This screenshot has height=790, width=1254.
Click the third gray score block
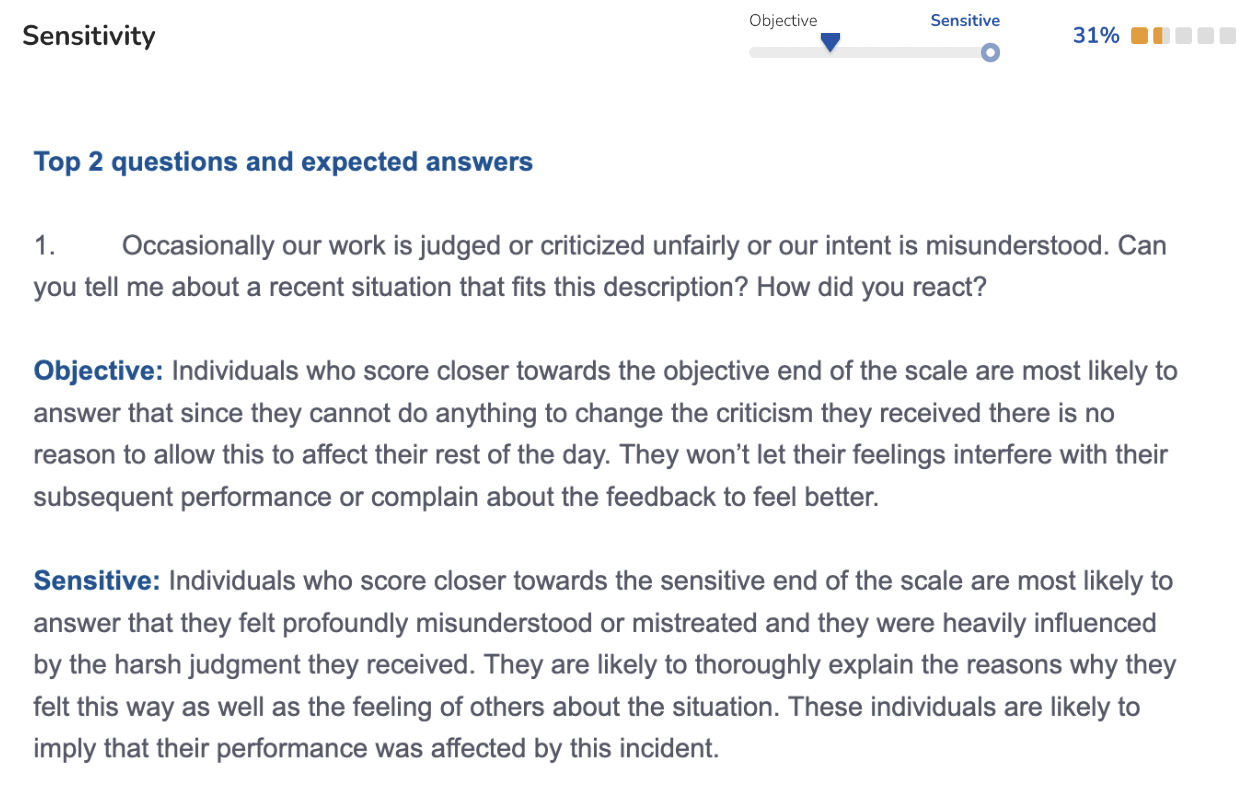1183,36
